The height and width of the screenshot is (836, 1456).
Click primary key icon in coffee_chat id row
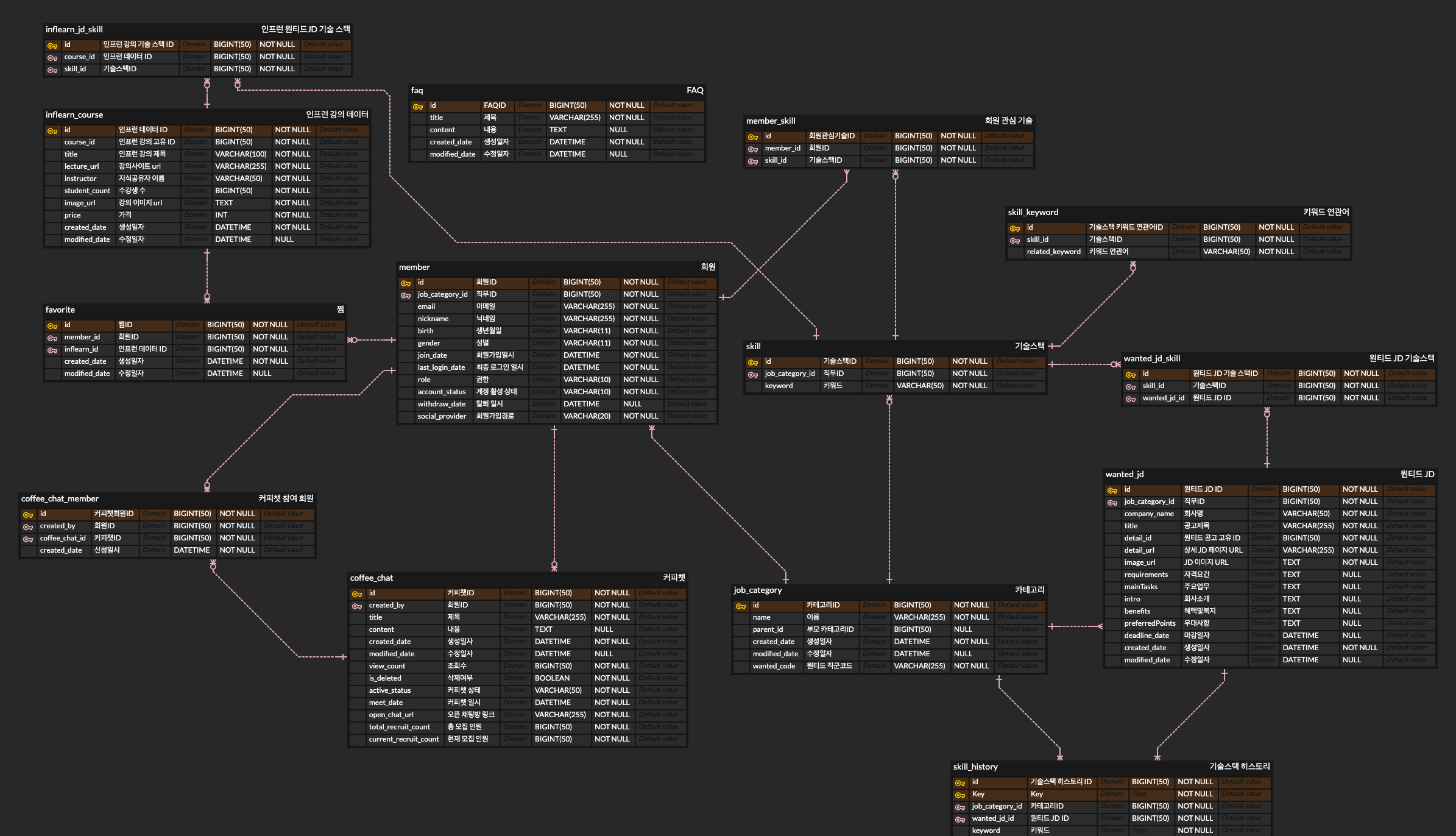point(357,593)
